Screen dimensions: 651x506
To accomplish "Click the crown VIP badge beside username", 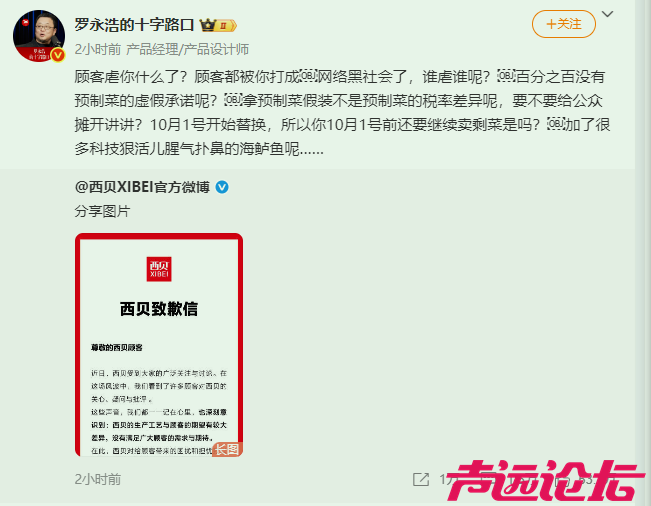I will click(218, 25).
